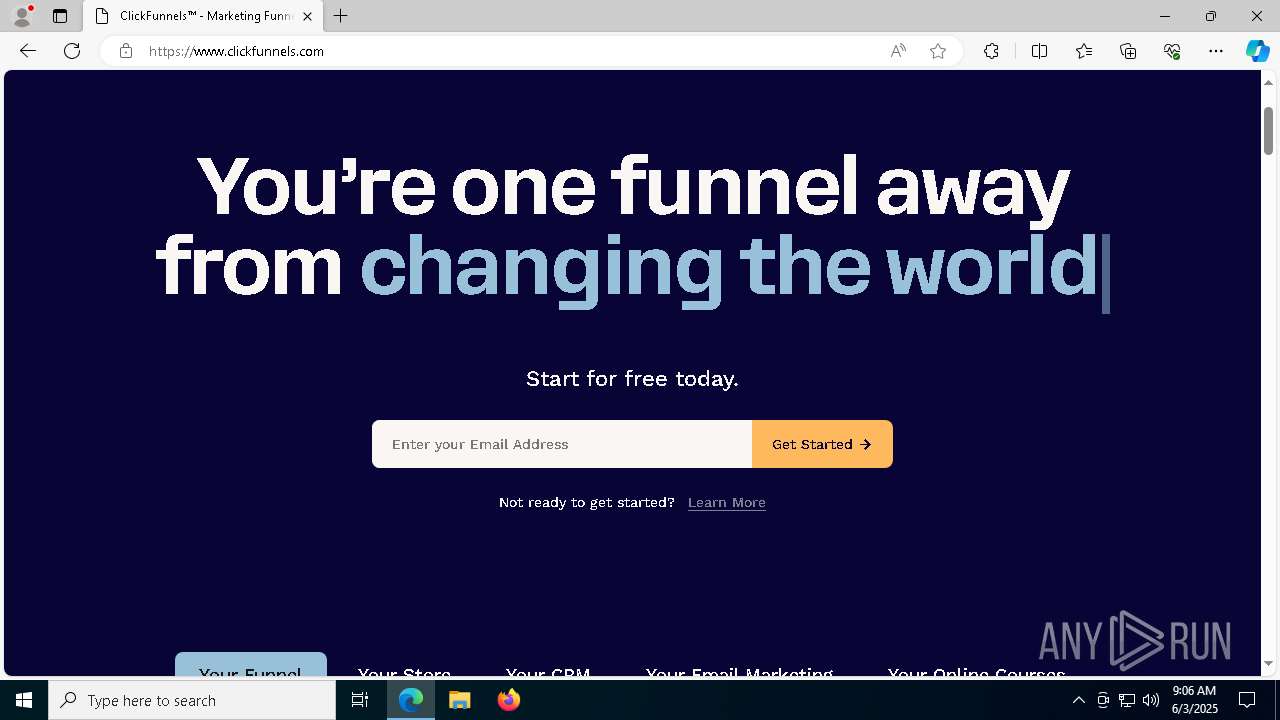Select the ClickFunnels Marketing Funnels tab
This screenshot has width=1280, height=720.
coord(203,16)
